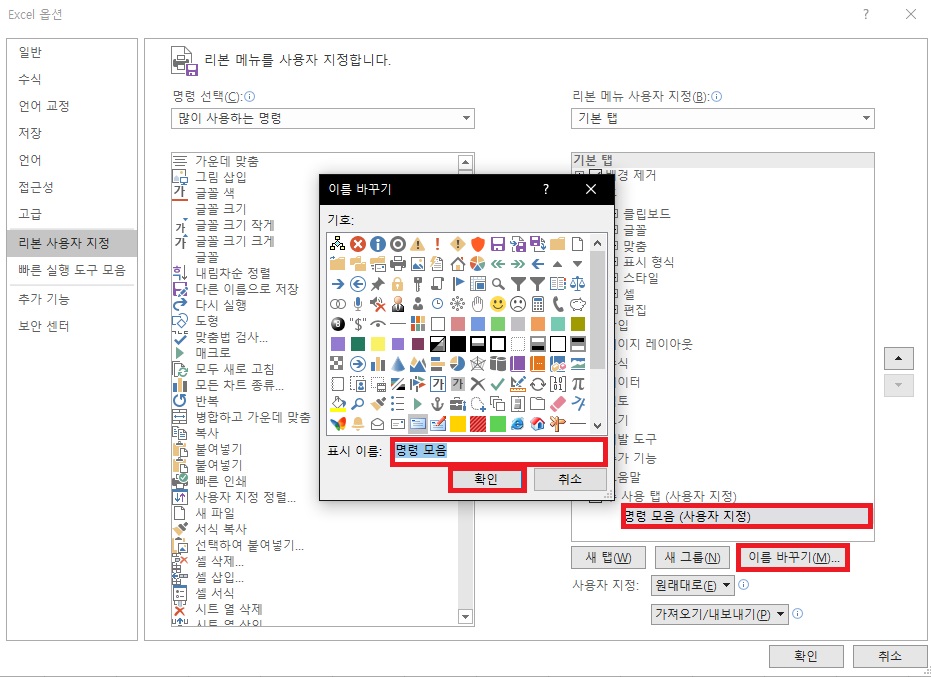Open the 기본 탭 ribbon customization dropdown
The width and height of the screenshot is (931, 677).
(x=723, y=118)
